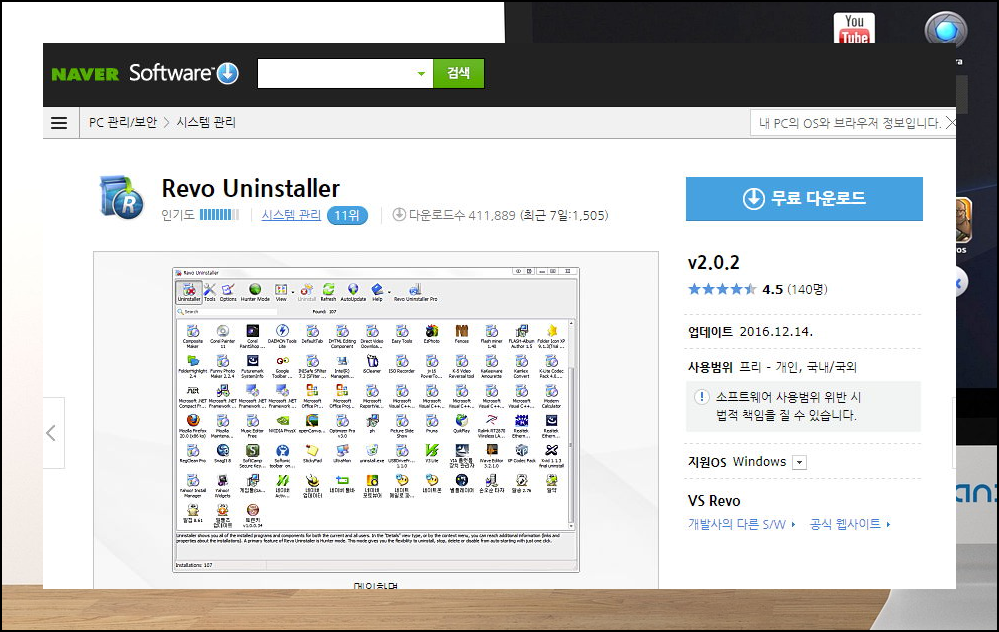
Task: Close the 내 PC의 OS와 브라우저 정보 notice
Action: pyautogui.click(x=950, y=123)
